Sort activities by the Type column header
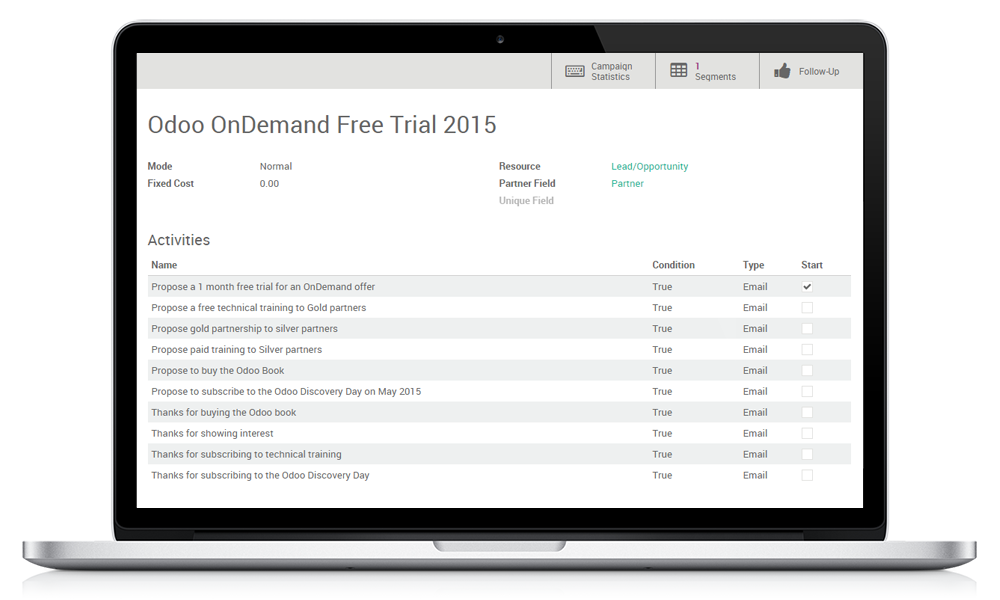Screen dimensions: 1000x600 753,265
